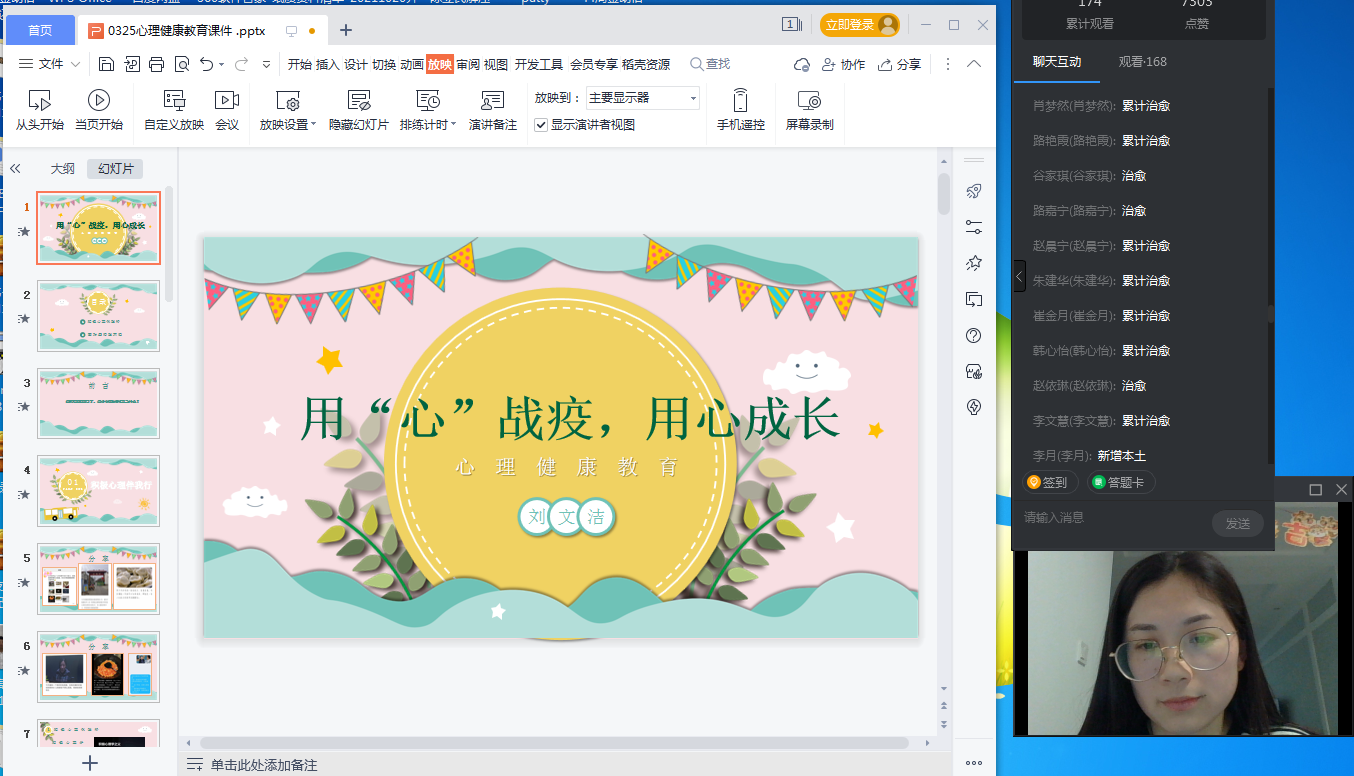Click the 协作 collaborate button
1354x776 pixels.
pyautogui.click(x=843, y=64)
